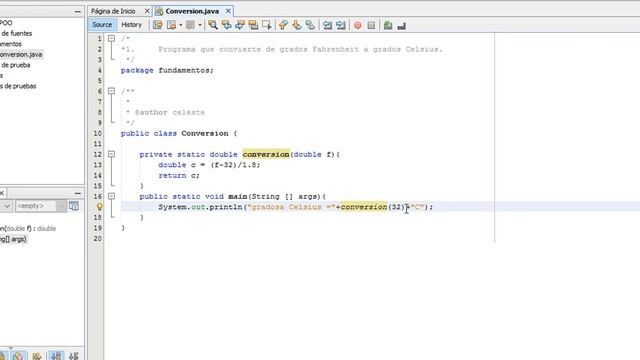
Task: Select the '[] args)' main member in Navigator
Action: (x=13, y=239)
